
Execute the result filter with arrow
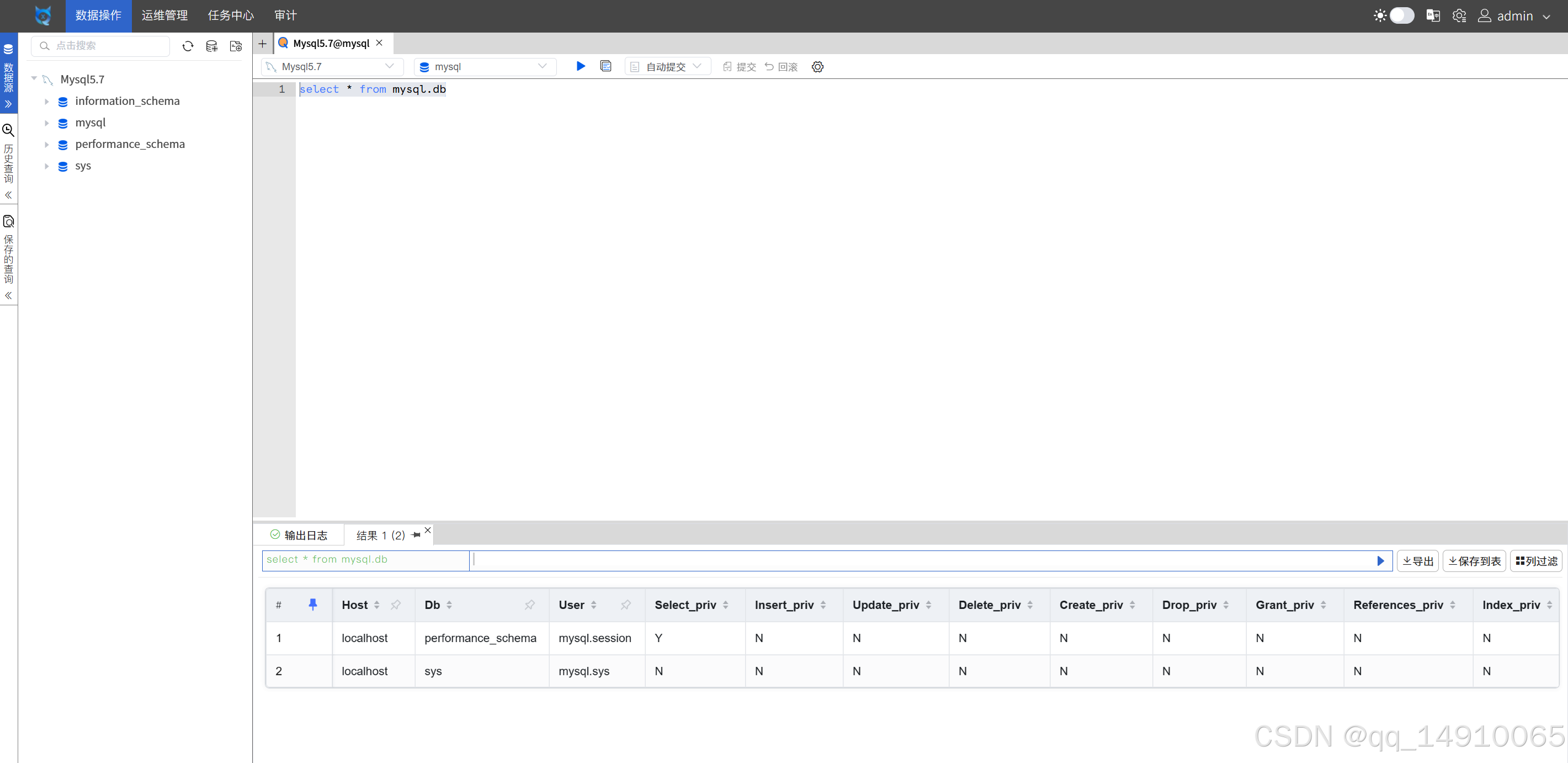pyautogui.click(x=1380, y=561)
